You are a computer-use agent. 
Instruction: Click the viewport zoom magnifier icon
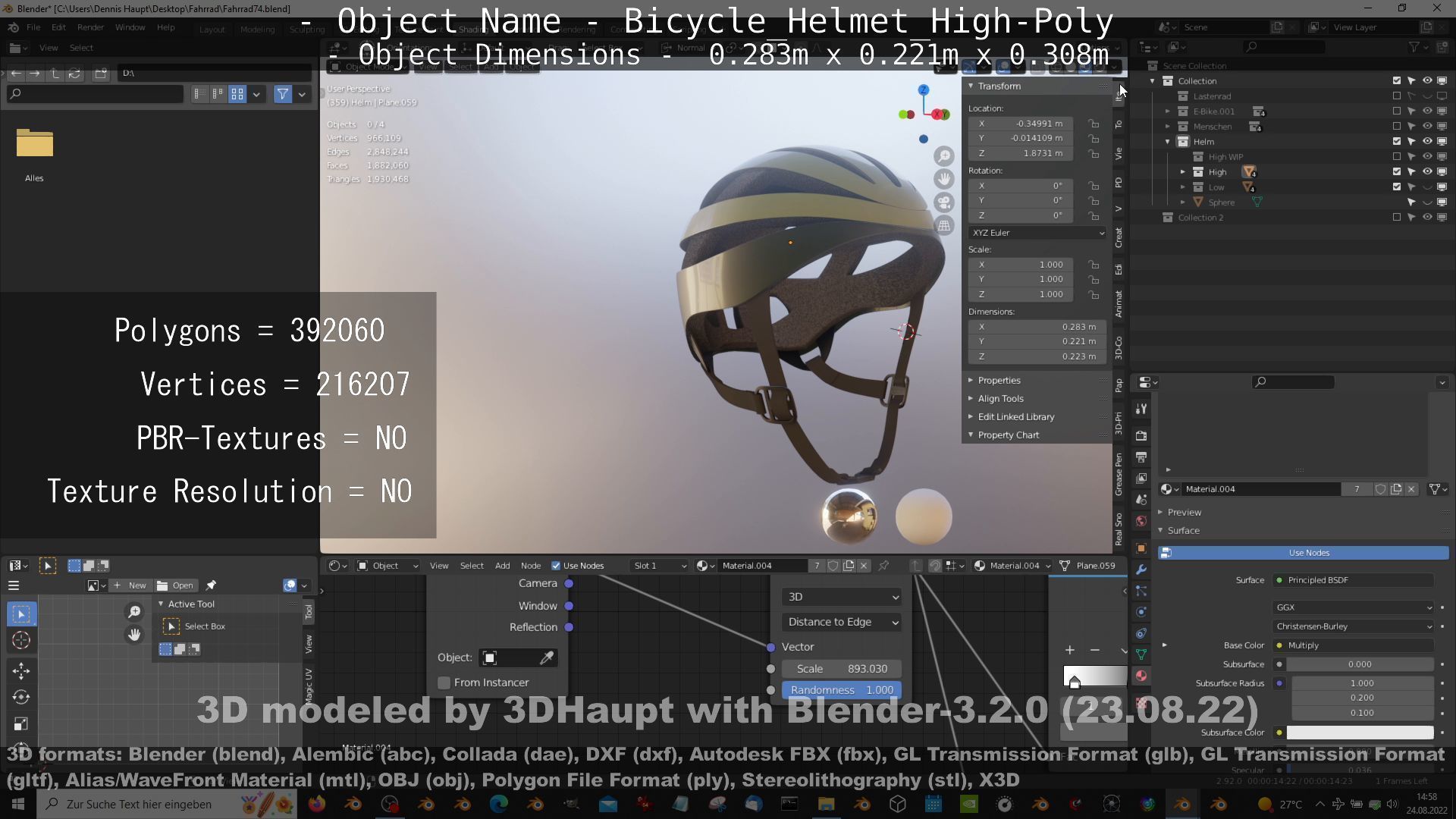(x=944, y=156)
